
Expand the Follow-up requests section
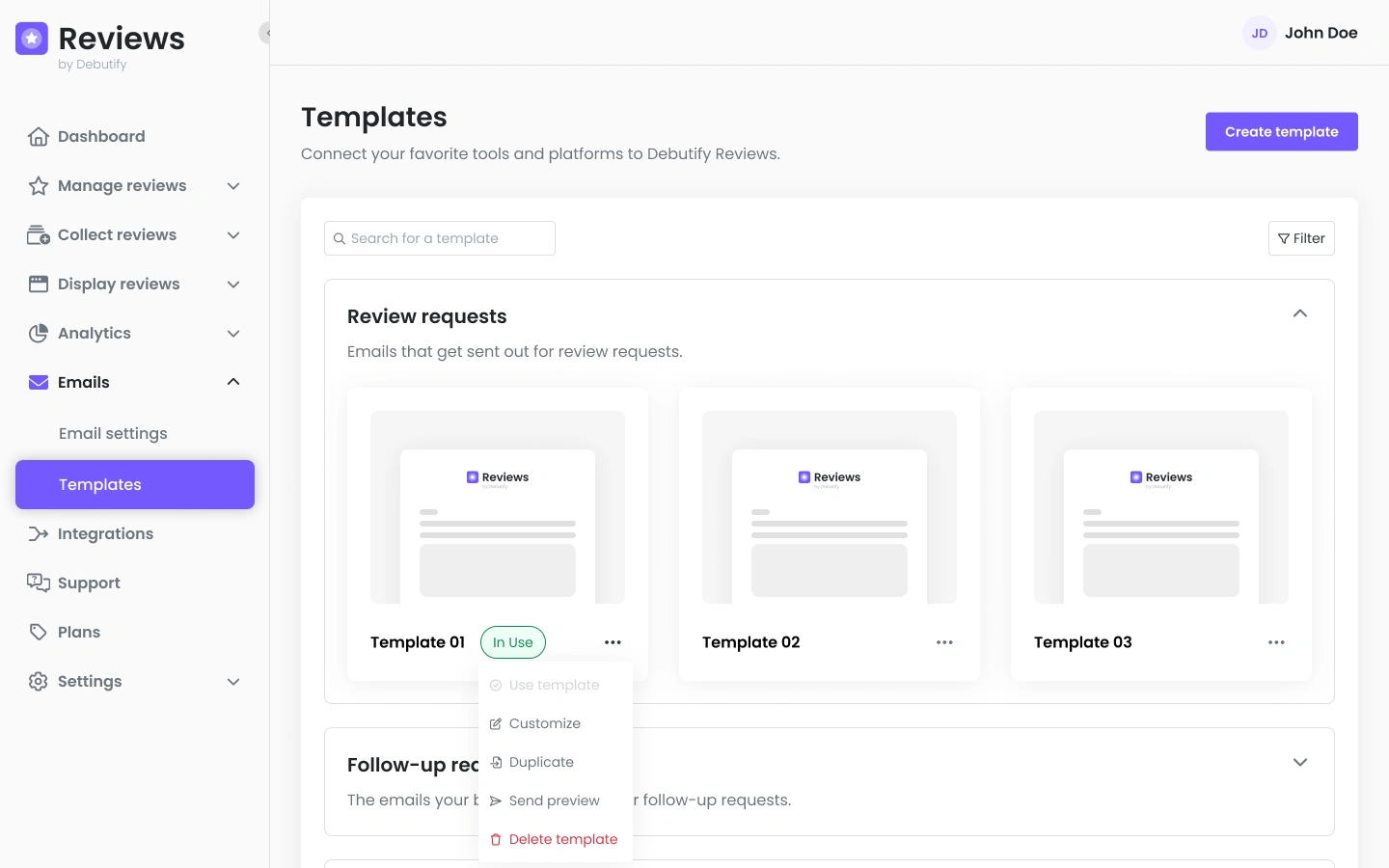pyautogui.click(x=1300, y=762)
